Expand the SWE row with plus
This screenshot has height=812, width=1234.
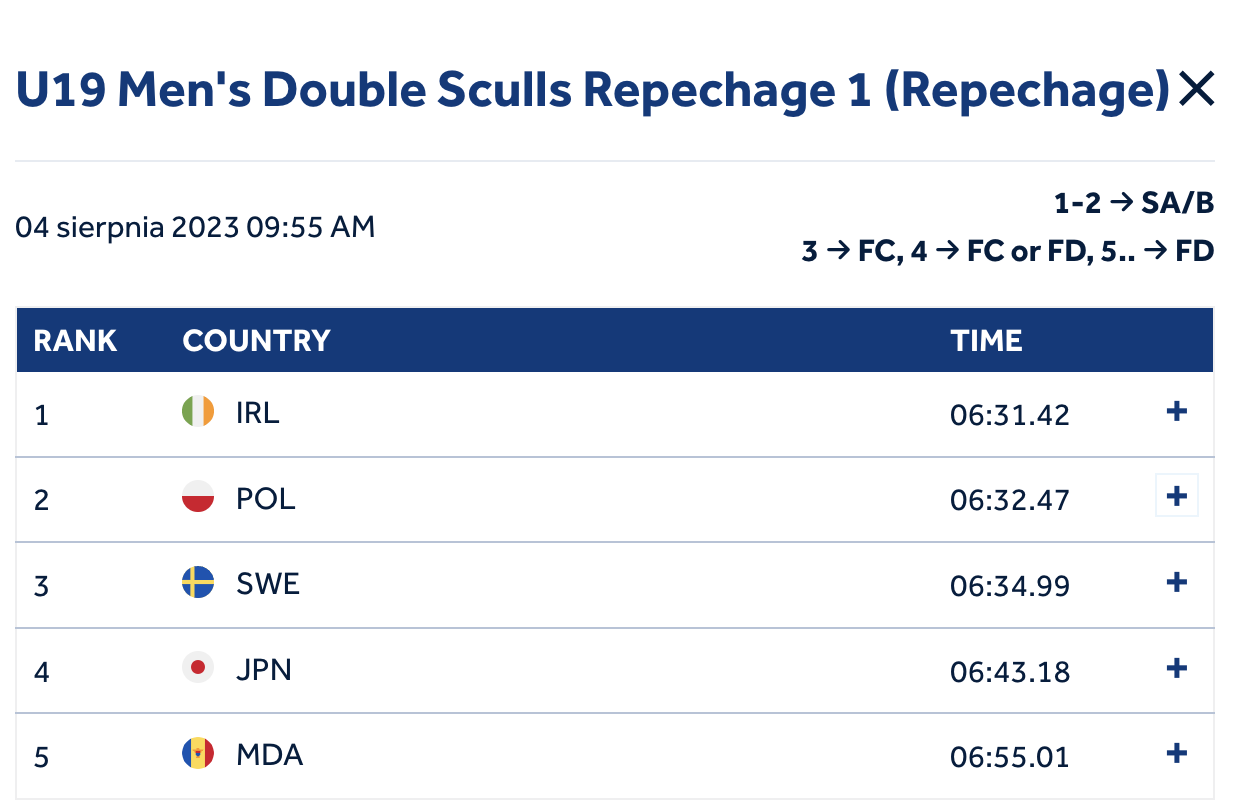coord(1177,582)
